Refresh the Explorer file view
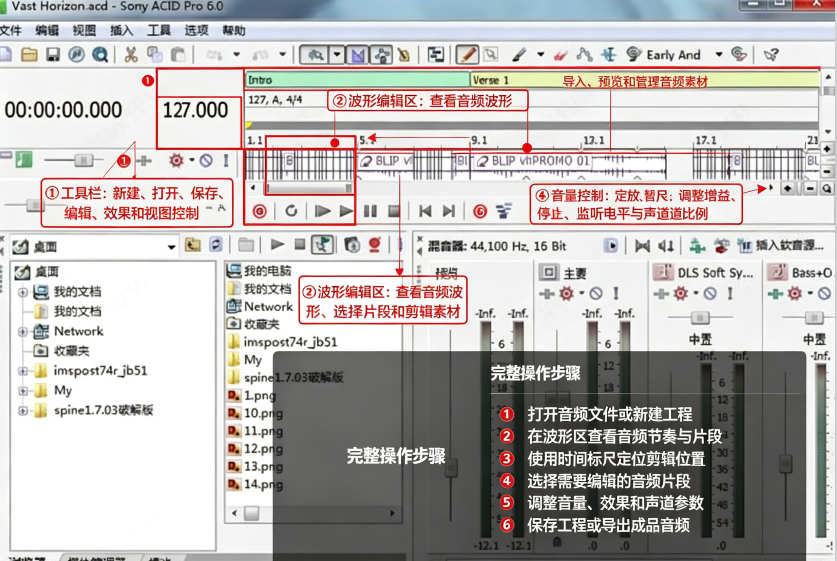 click(x=216, y=245)
